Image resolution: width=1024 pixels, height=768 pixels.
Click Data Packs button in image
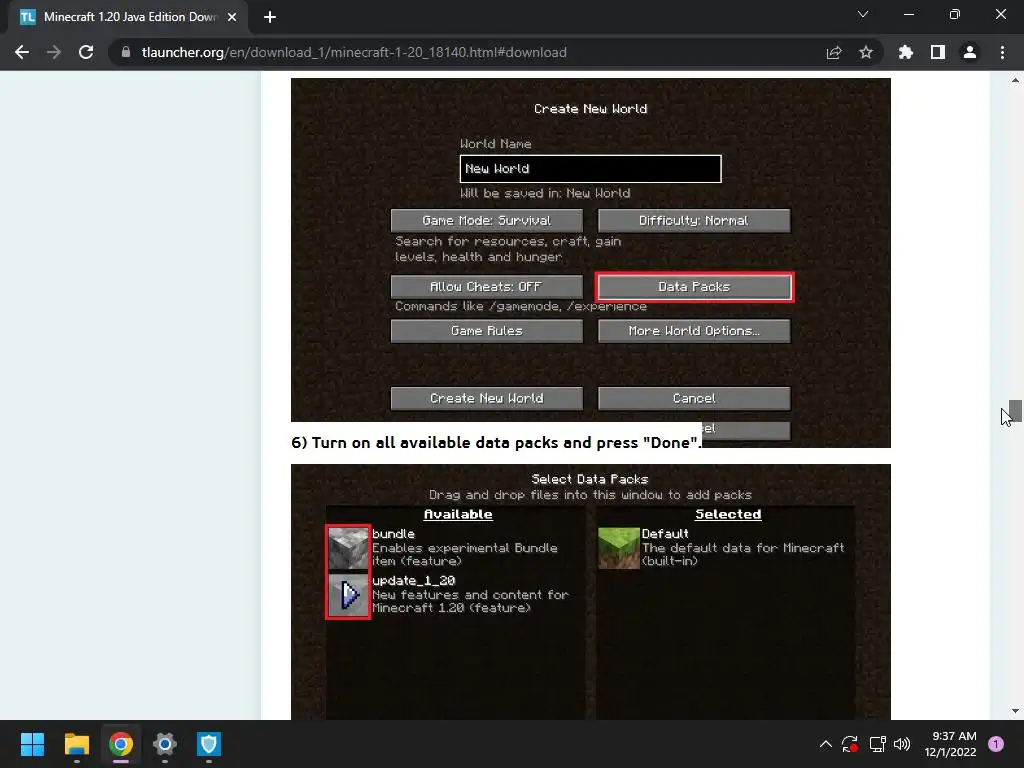pos(694,287)
